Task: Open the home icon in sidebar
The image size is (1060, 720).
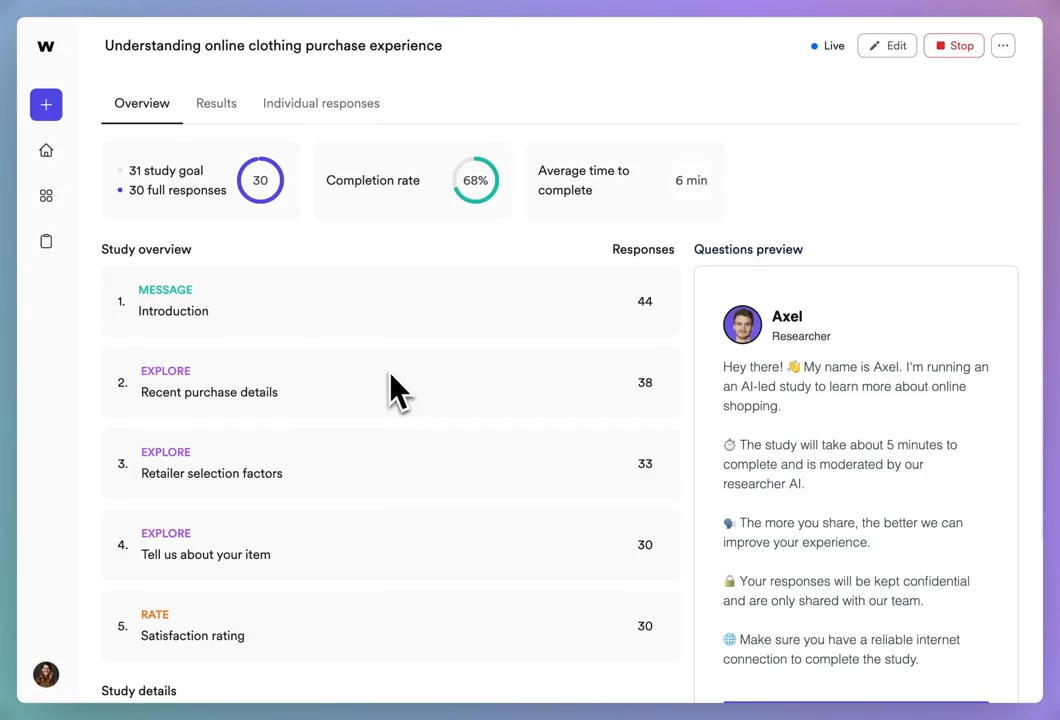Action: point(46,150)
